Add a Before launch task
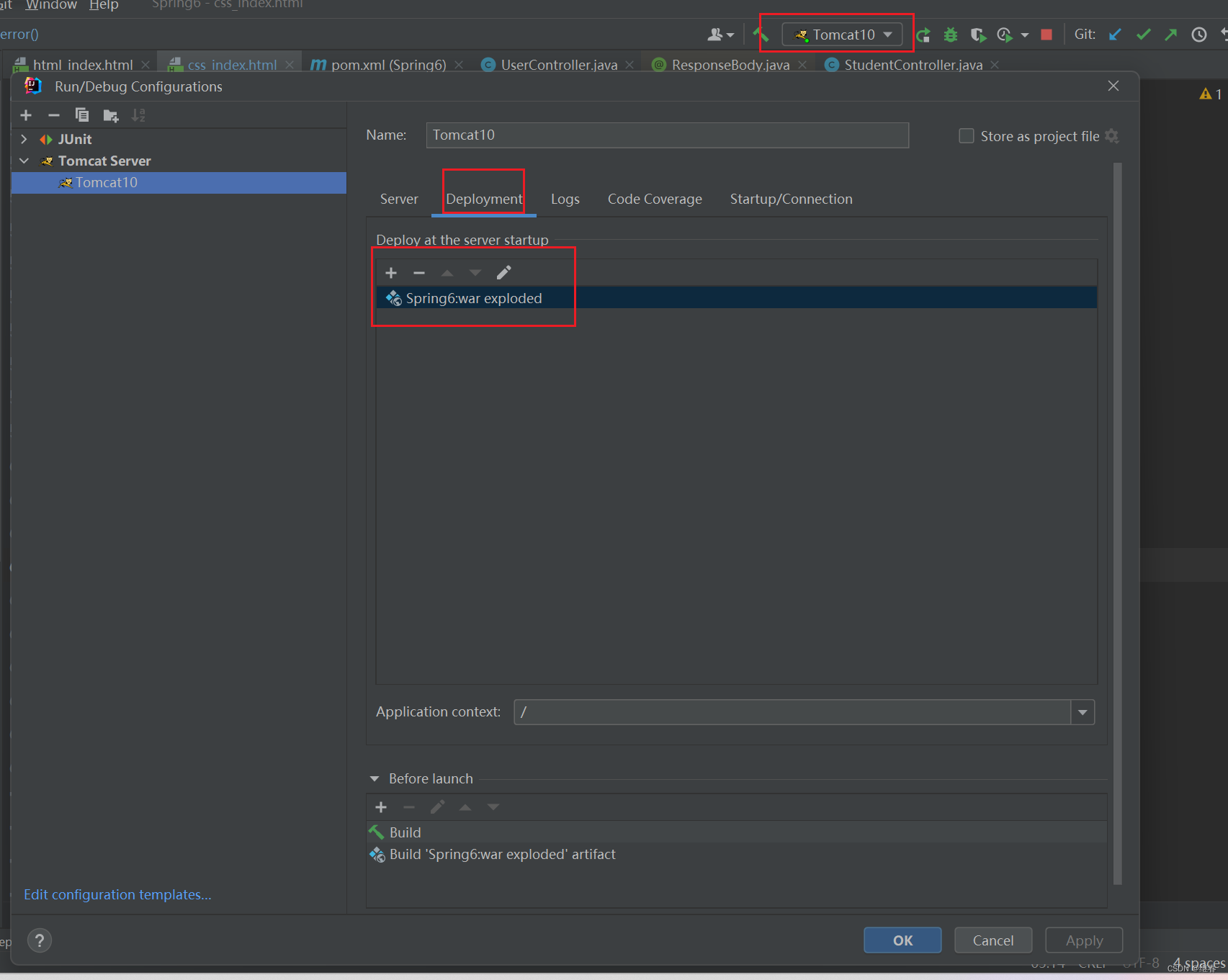 point(381,807)
